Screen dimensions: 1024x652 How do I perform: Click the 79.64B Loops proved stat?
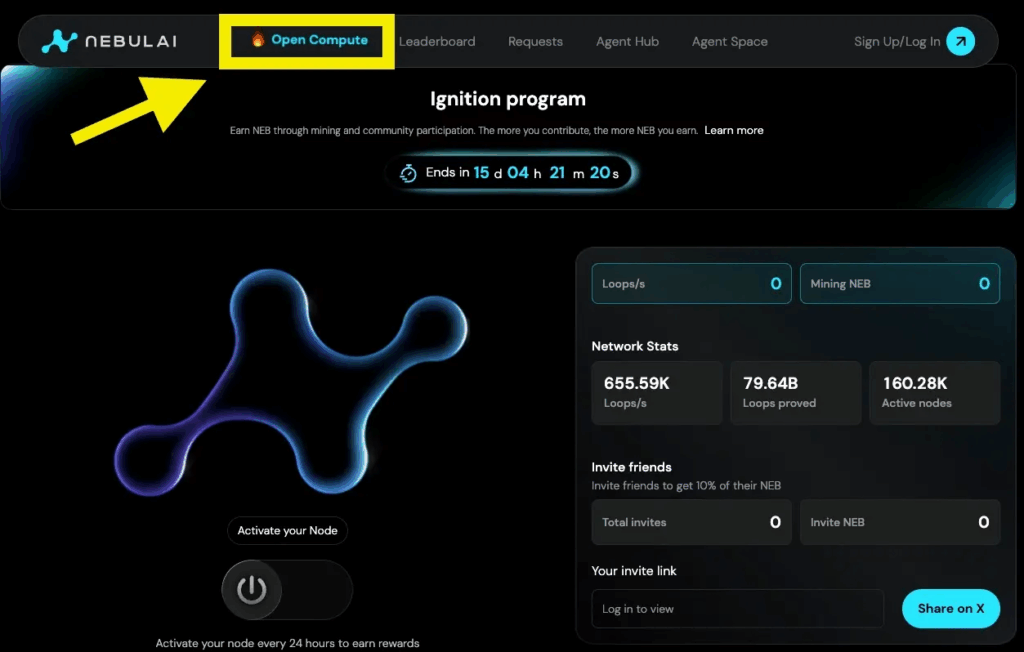coord(796,393)
